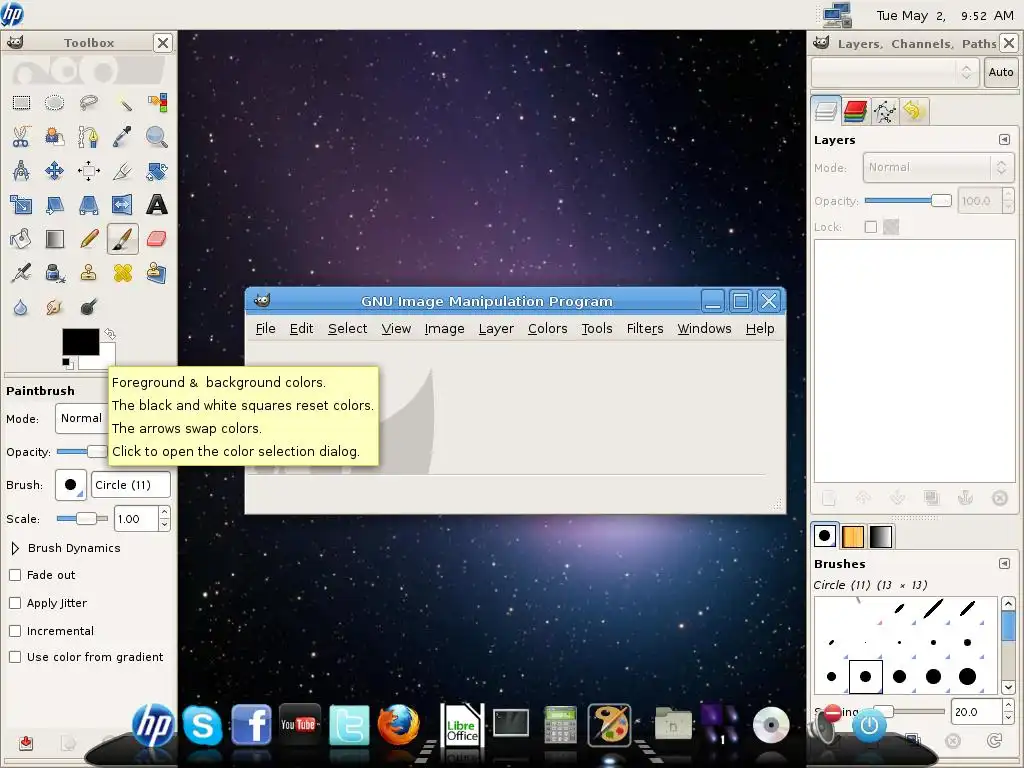The height and width of the screenshot is (768, 1024).
Task: Select the Ink tool
Action: pos(54,273)
